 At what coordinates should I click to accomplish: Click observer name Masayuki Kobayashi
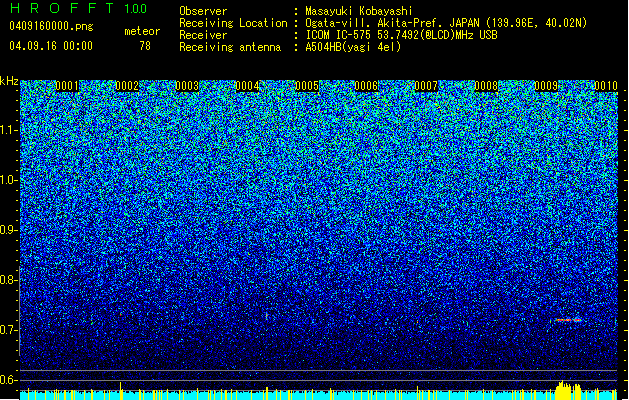pos(359,11)
